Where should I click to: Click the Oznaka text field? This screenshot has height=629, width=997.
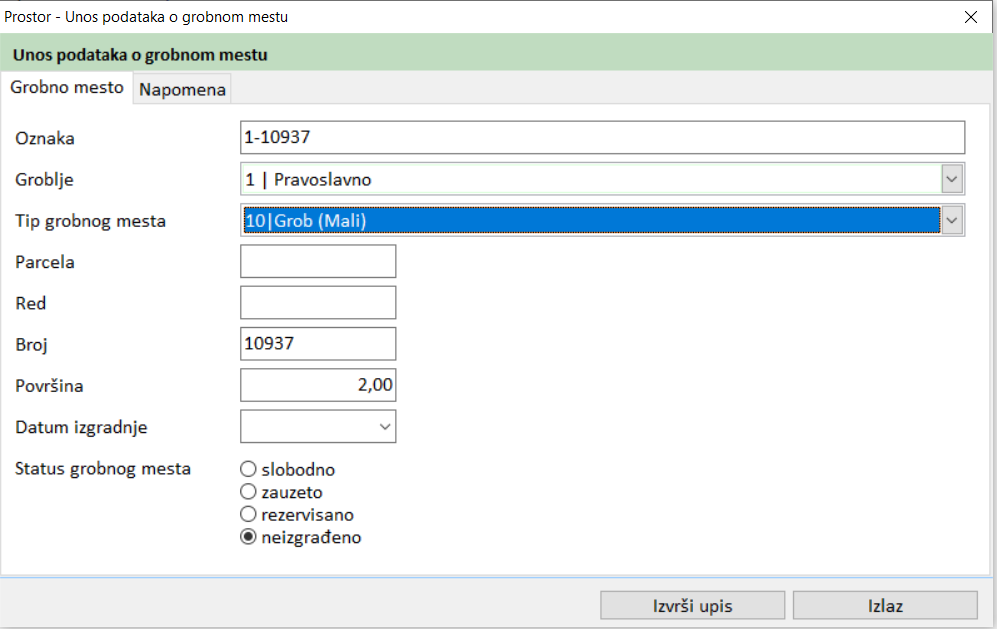pos(602,138)
